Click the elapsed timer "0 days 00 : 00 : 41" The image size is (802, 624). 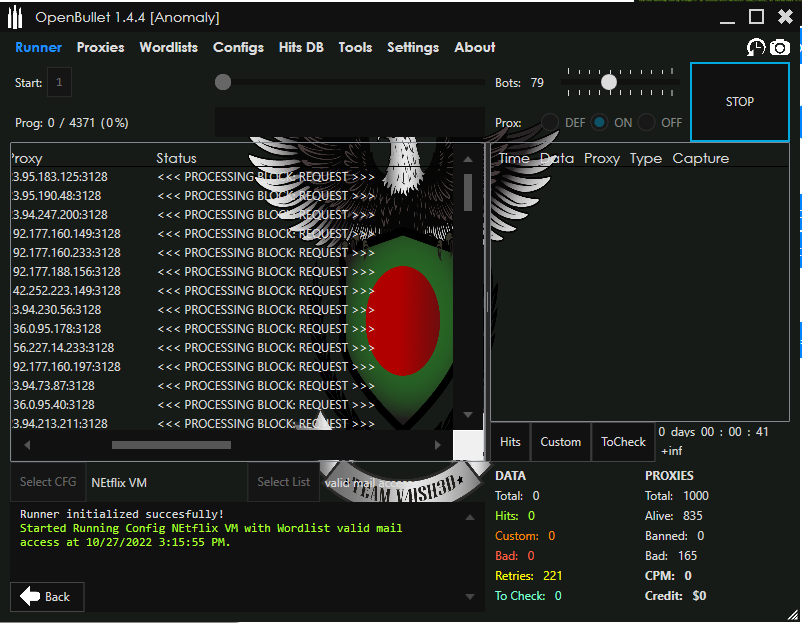713,432
